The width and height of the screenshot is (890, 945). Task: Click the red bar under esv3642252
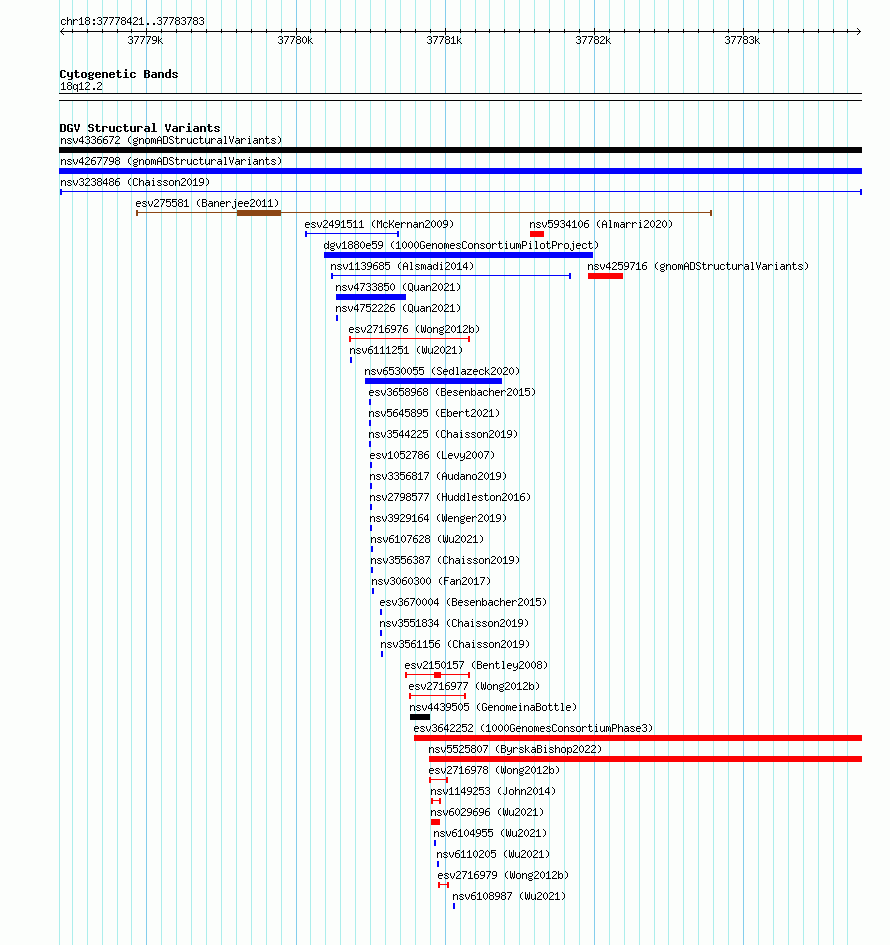pos(638,738)
